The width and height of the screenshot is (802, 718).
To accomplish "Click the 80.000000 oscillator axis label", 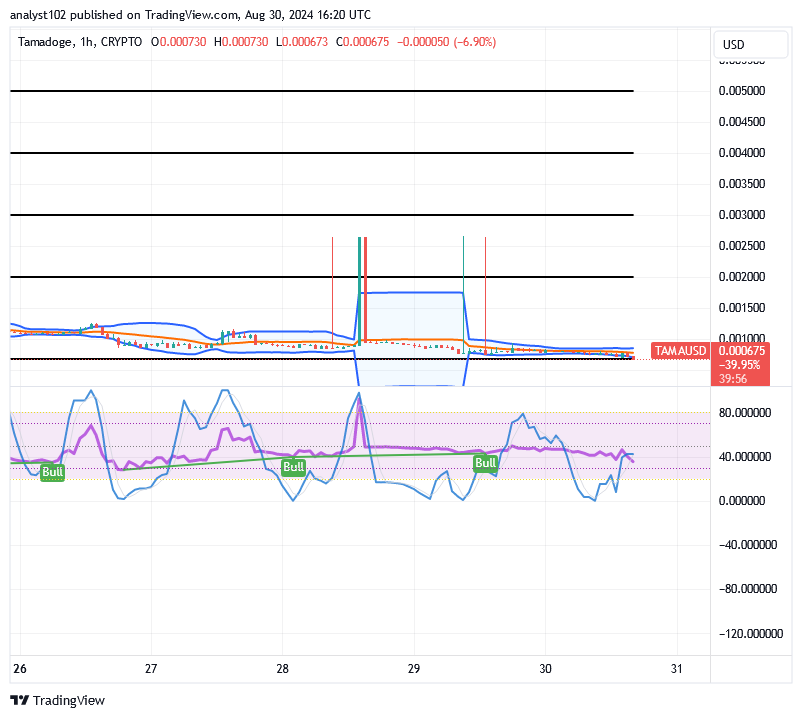I will click(745, 413).
